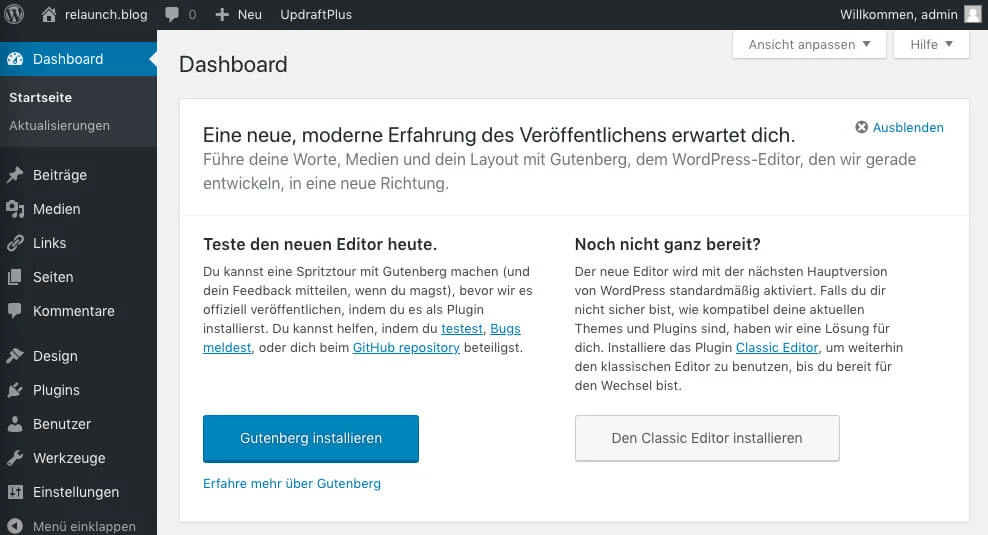Screen dimensions: 988x535
Task: Expand the Hilfe dropdown tab
Action: coord(931,45)
